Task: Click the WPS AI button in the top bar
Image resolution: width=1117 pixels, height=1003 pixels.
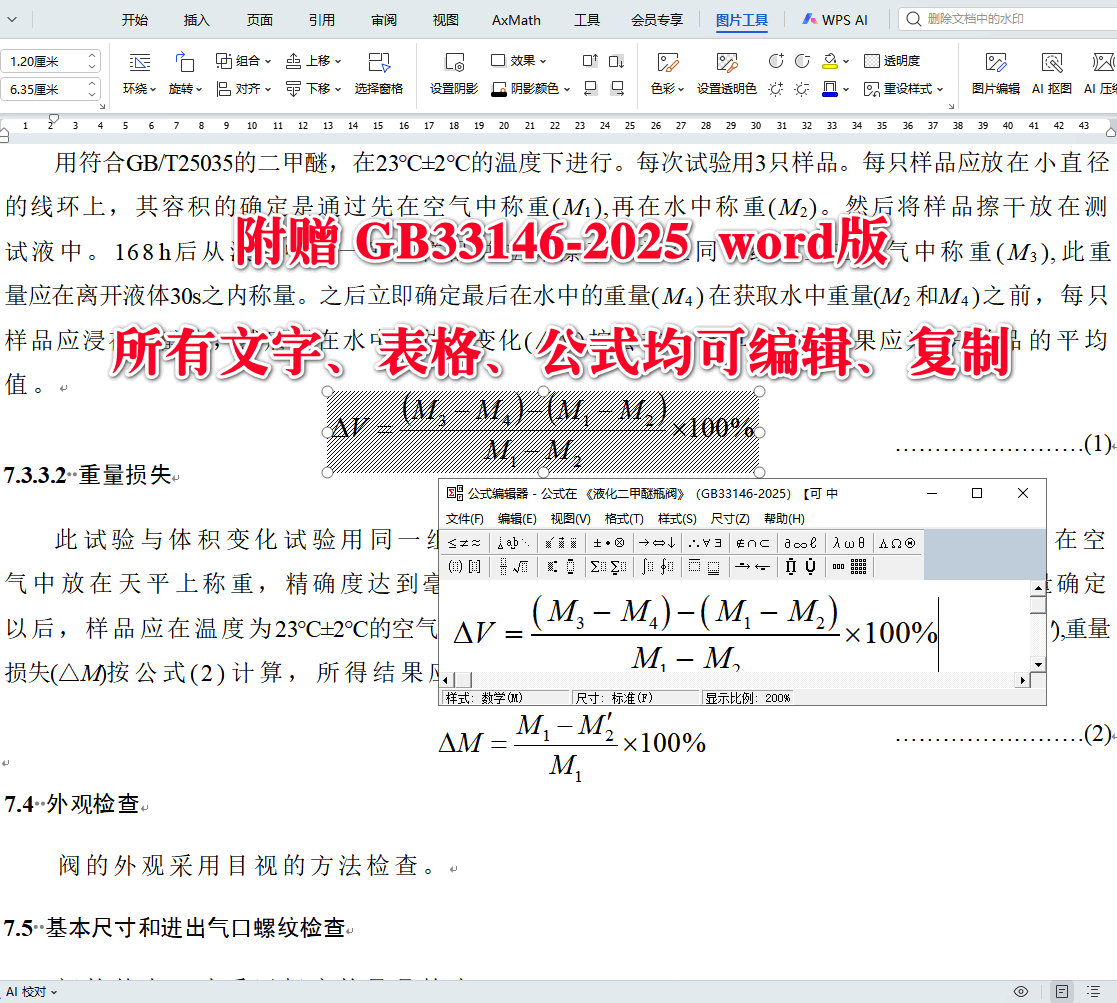Action: [x=834, y=18]
